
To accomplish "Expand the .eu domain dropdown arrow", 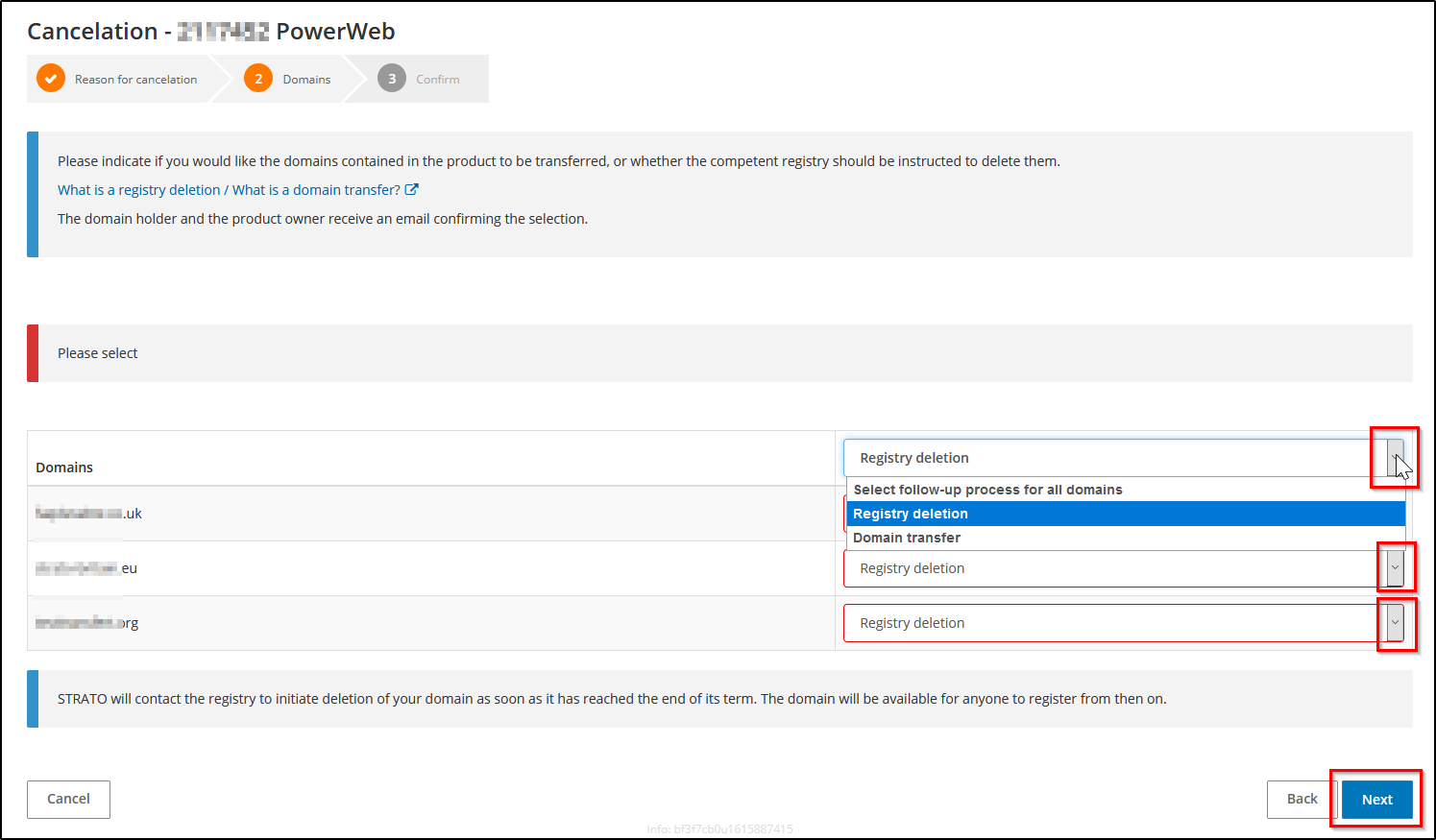I will coord(1395,568).
